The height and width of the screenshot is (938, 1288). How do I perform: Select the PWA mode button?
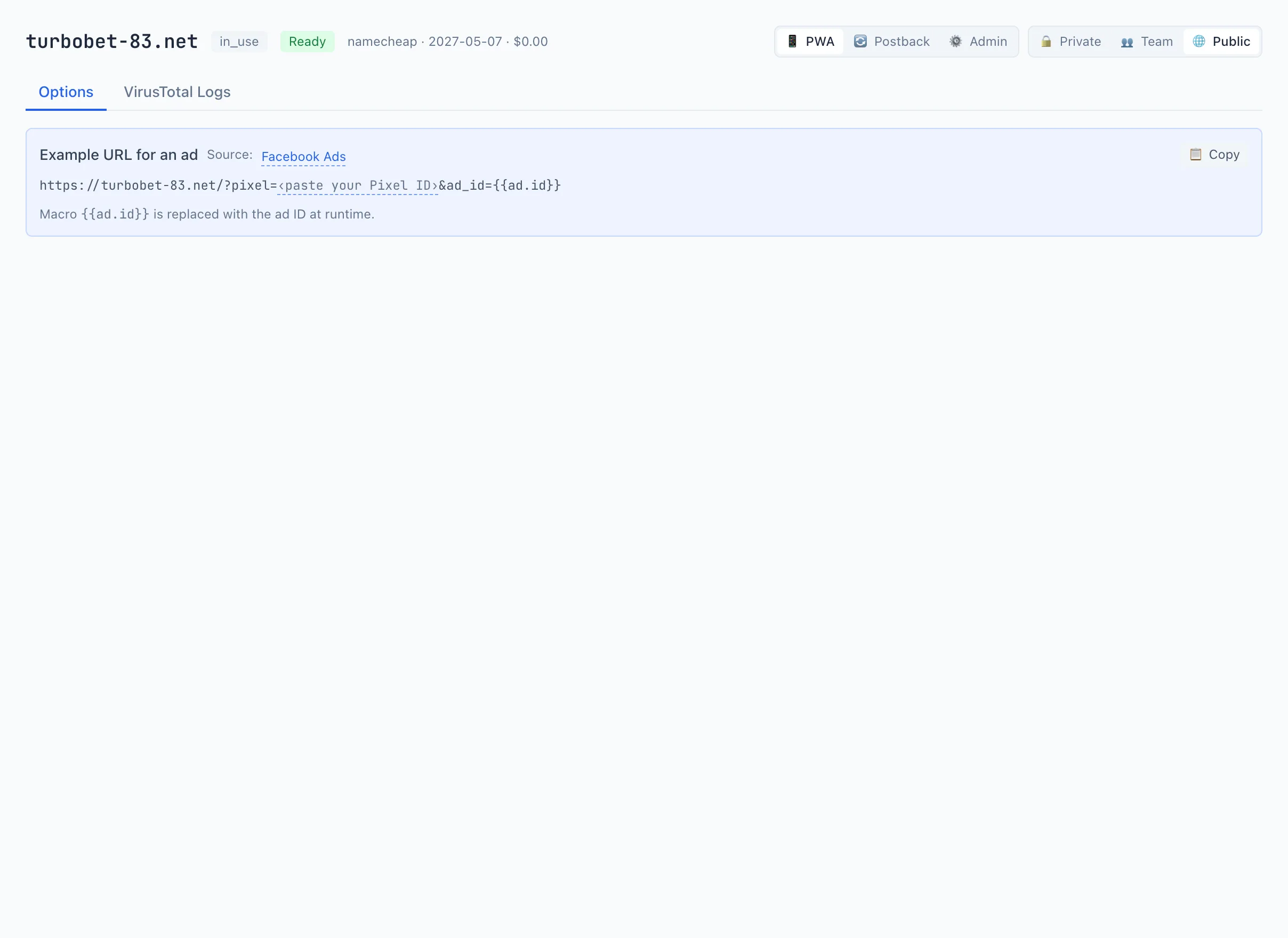coord(810,42)
